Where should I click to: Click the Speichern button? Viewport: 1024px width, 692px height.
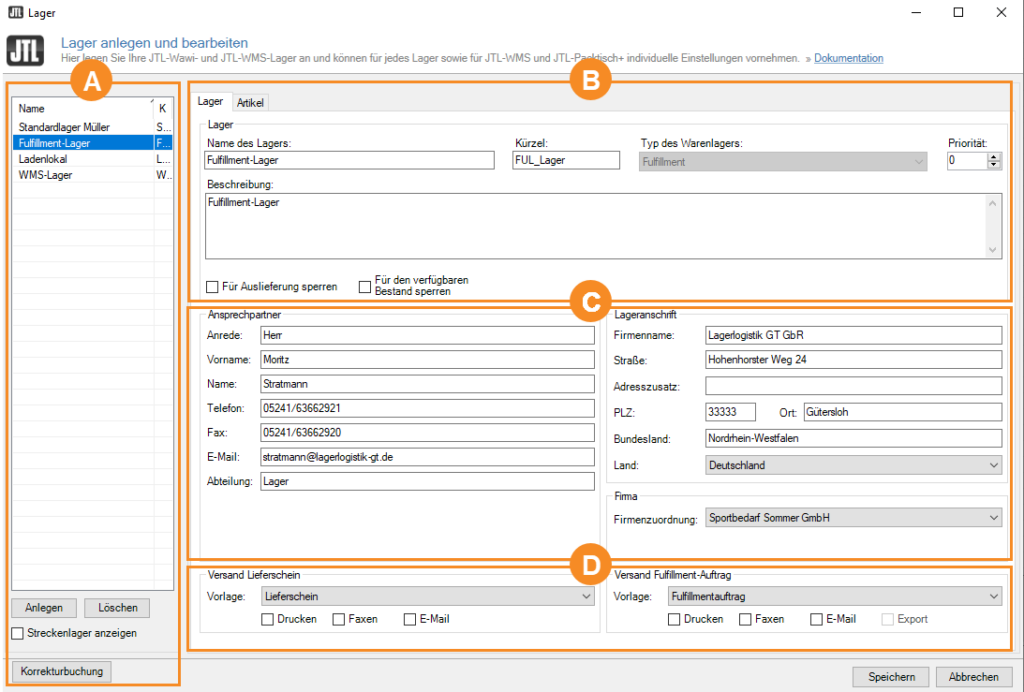890,677
